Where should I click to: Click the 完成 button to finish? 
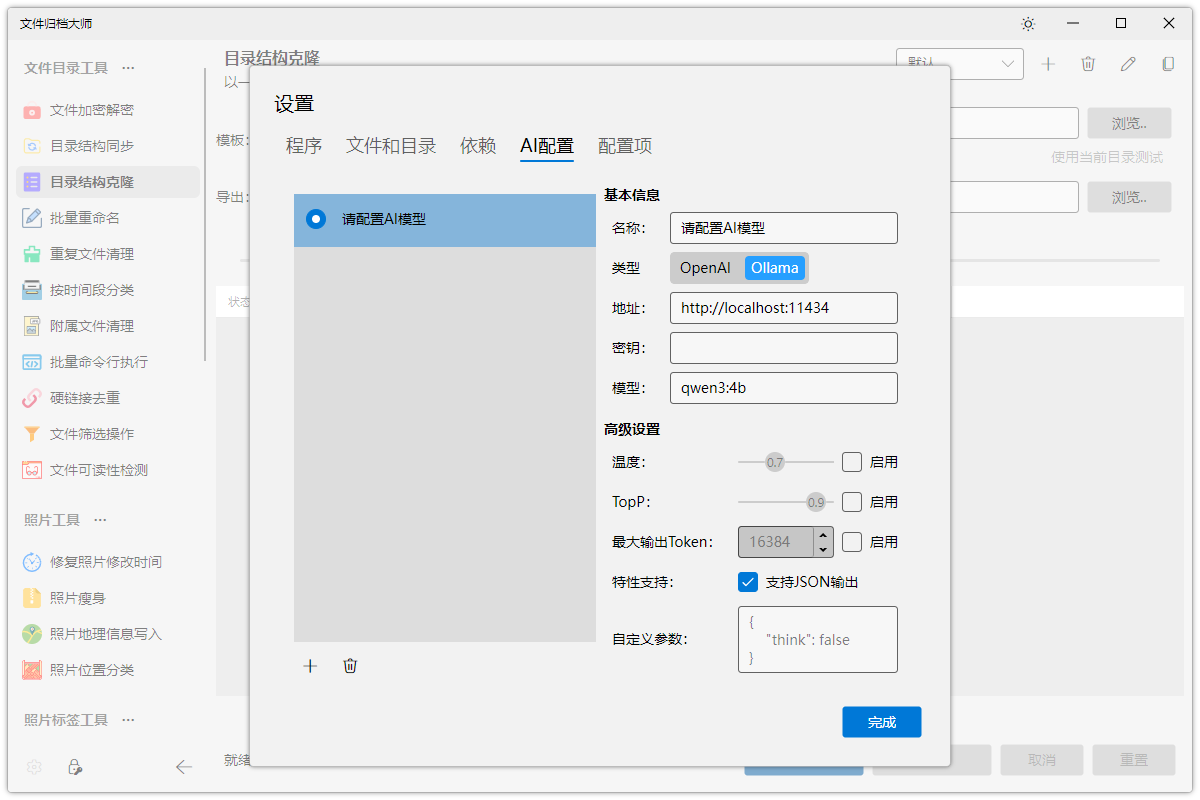pyautogui.click(x=881, y=721)
